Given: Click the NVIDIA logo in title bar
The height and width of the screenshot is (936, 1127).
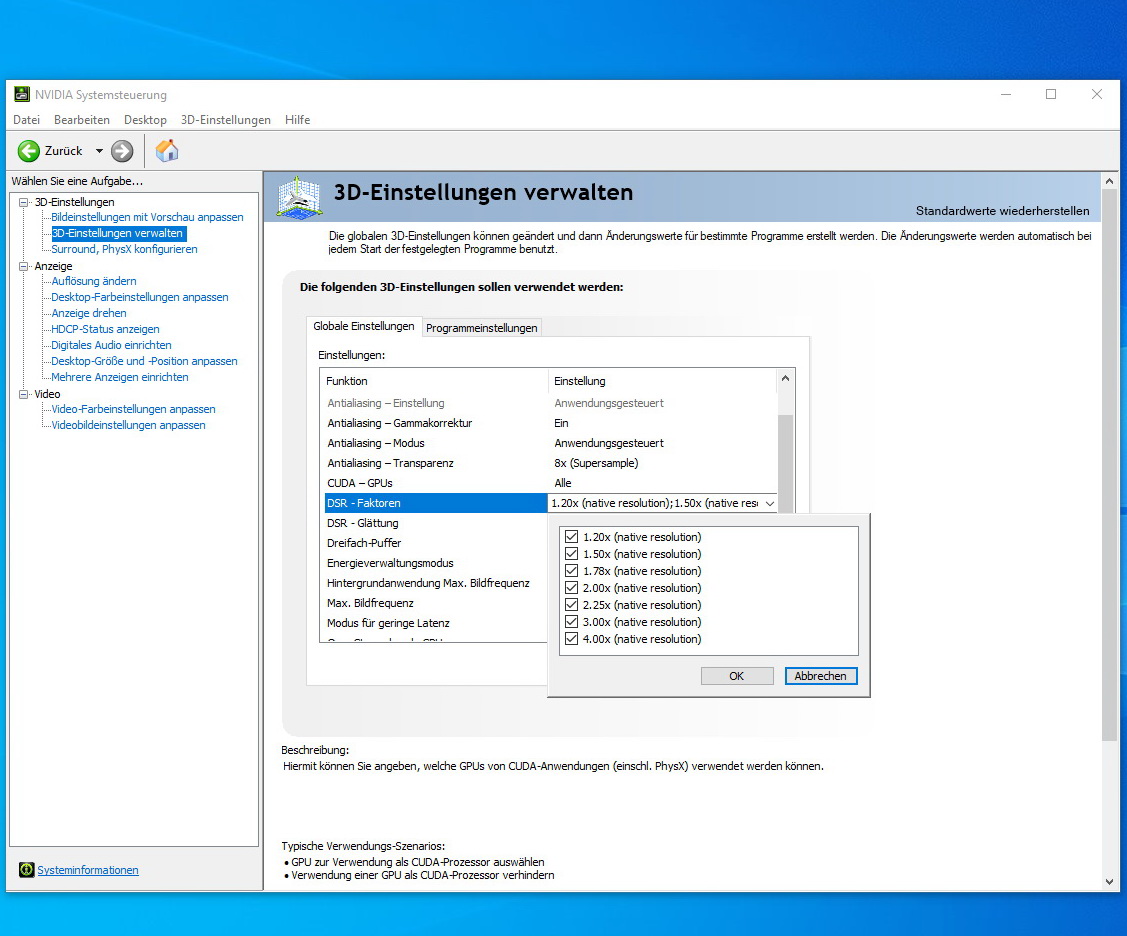Looking at the screenshot, I should tap(21, 94).
